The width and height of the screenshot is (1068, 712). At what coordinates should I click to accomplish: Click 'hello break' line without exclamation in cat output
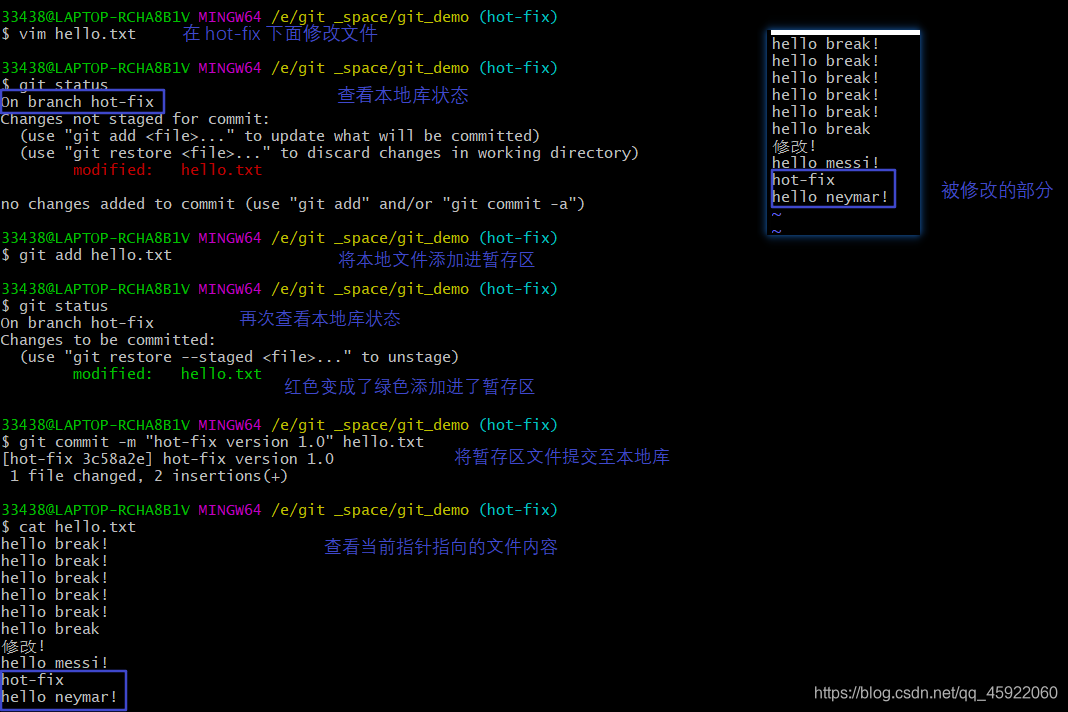point(50,629)
